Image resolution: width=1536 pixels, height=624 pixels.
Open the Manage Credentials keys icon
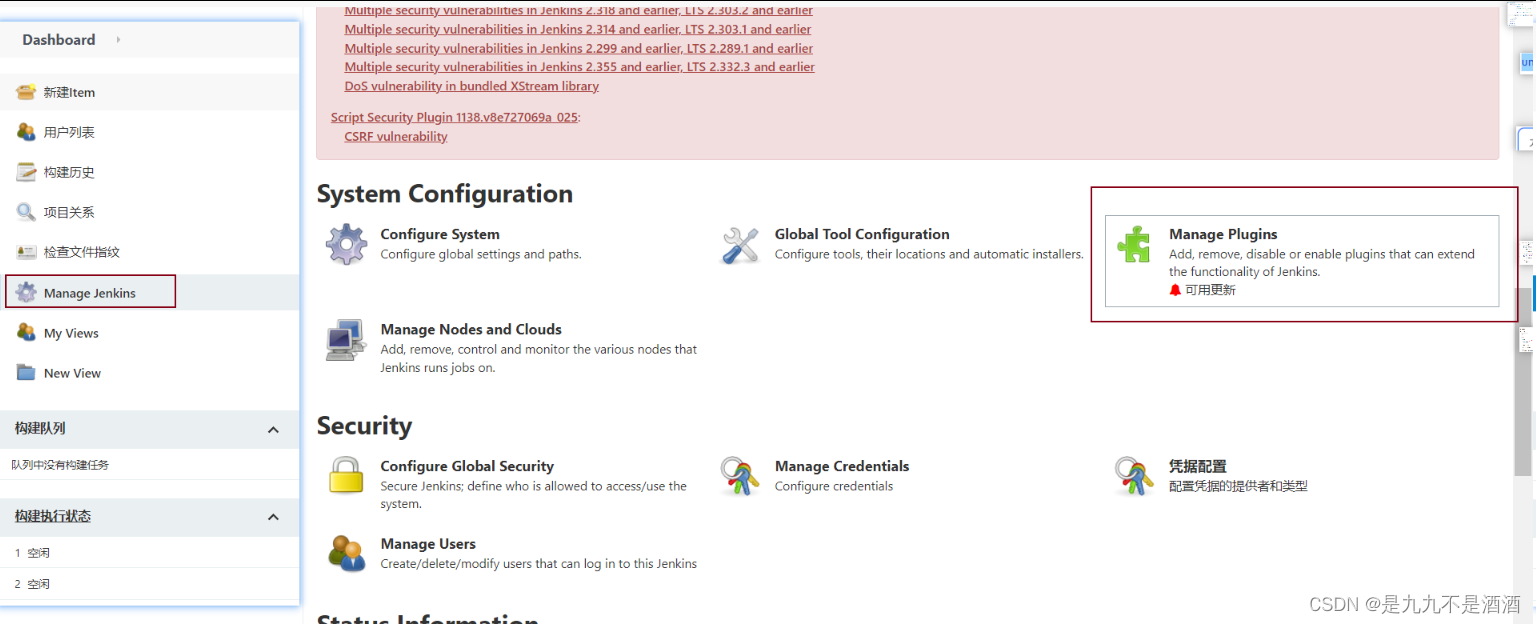pos(740,476)
